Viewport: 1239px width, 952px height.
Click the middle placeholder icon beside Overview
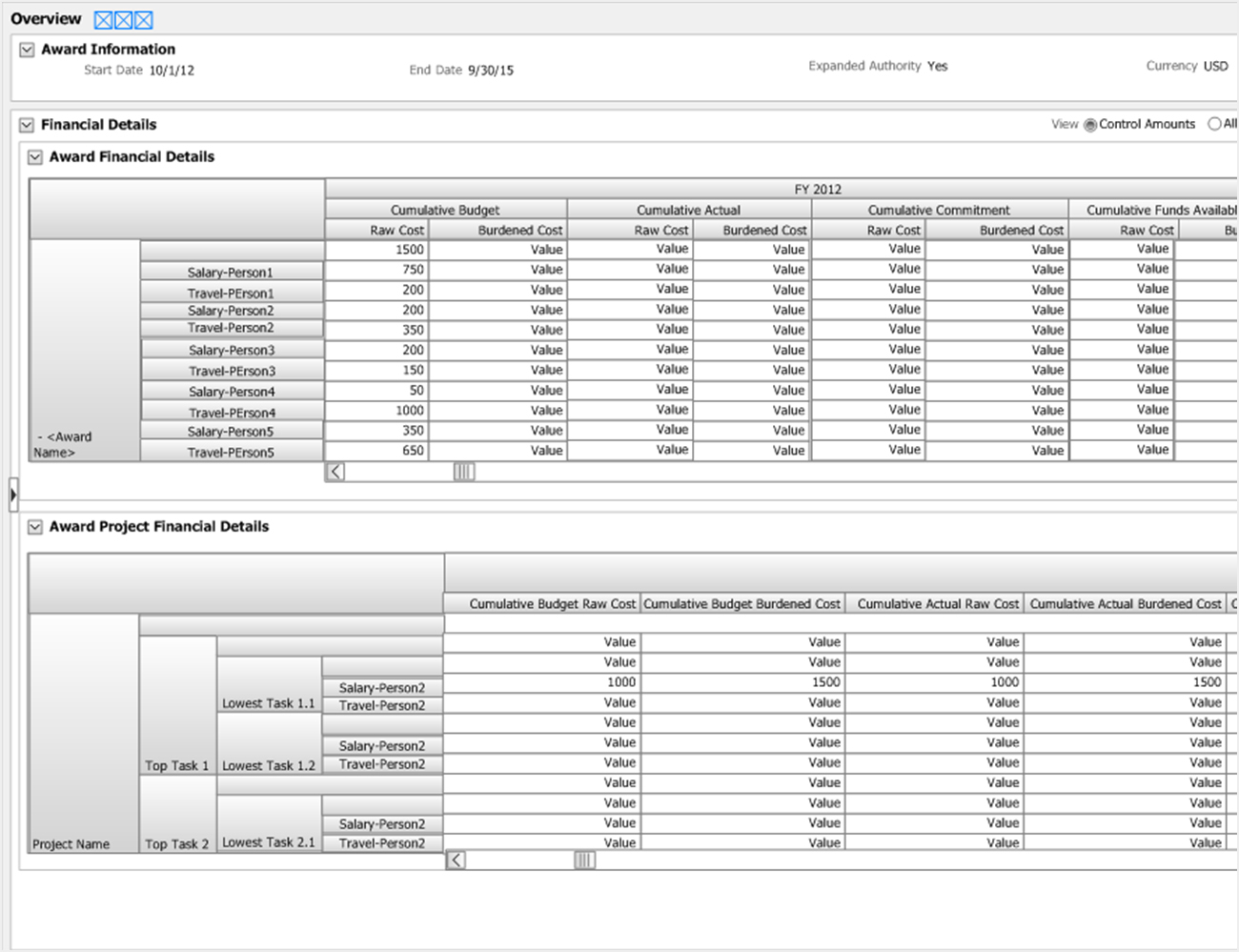[123, 20]
